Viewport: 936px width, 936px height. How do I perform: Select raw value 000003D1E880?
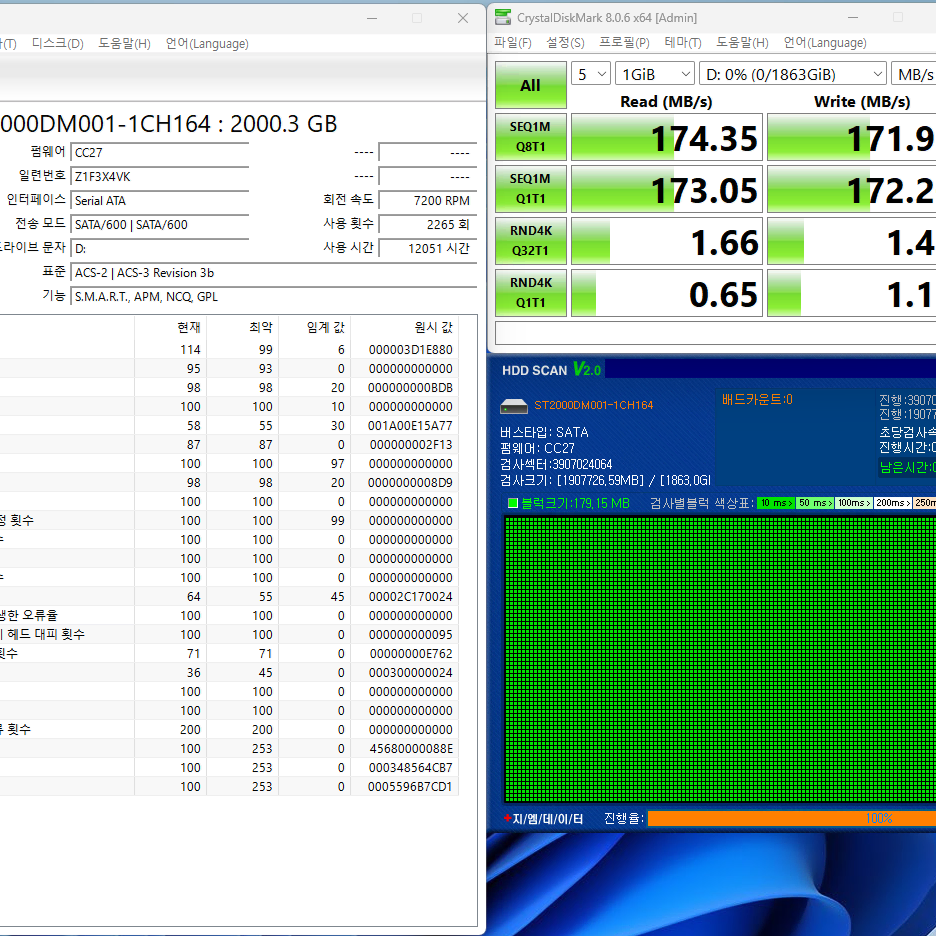click(410, 349)
